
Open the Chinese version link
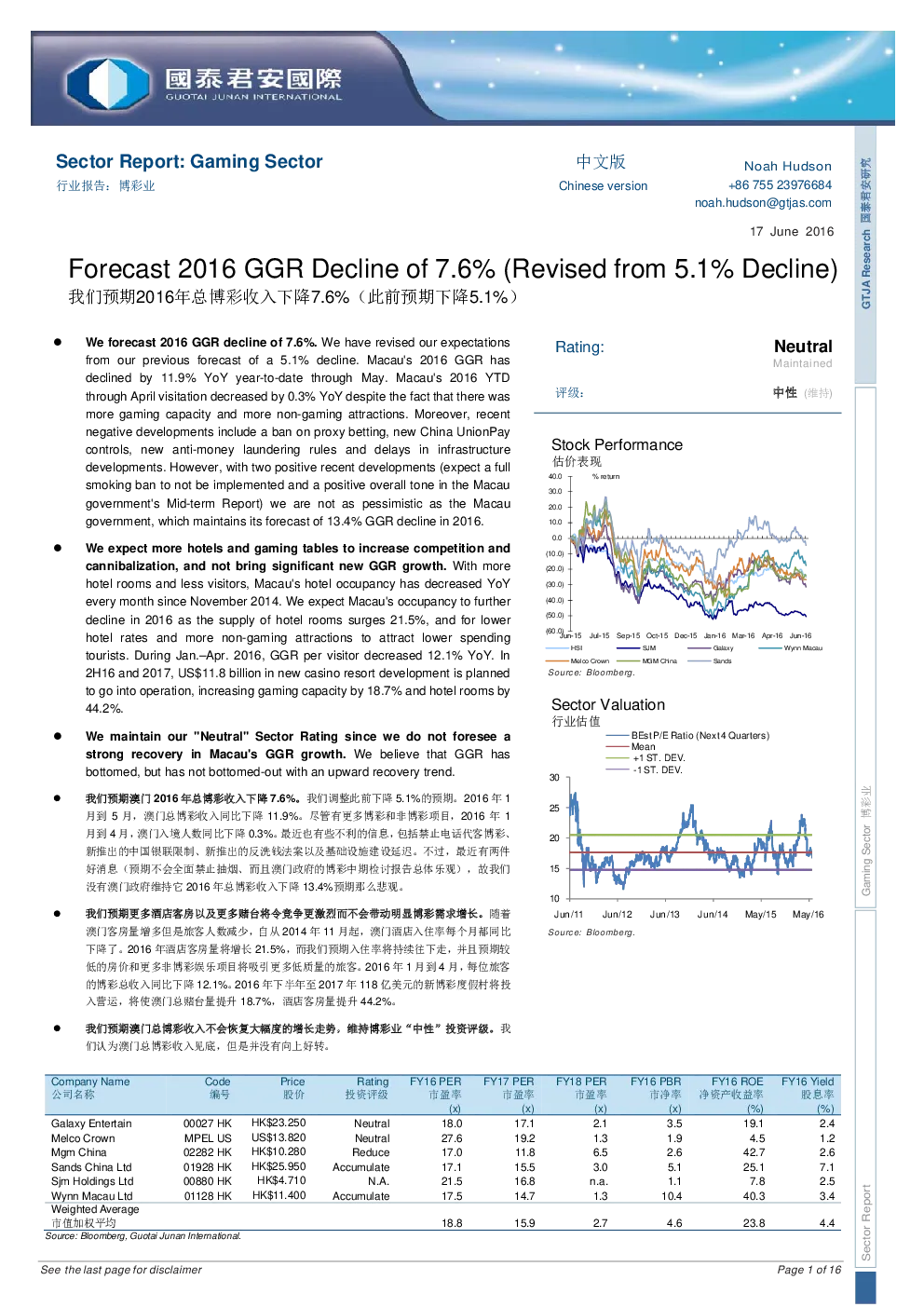[603, 185]
